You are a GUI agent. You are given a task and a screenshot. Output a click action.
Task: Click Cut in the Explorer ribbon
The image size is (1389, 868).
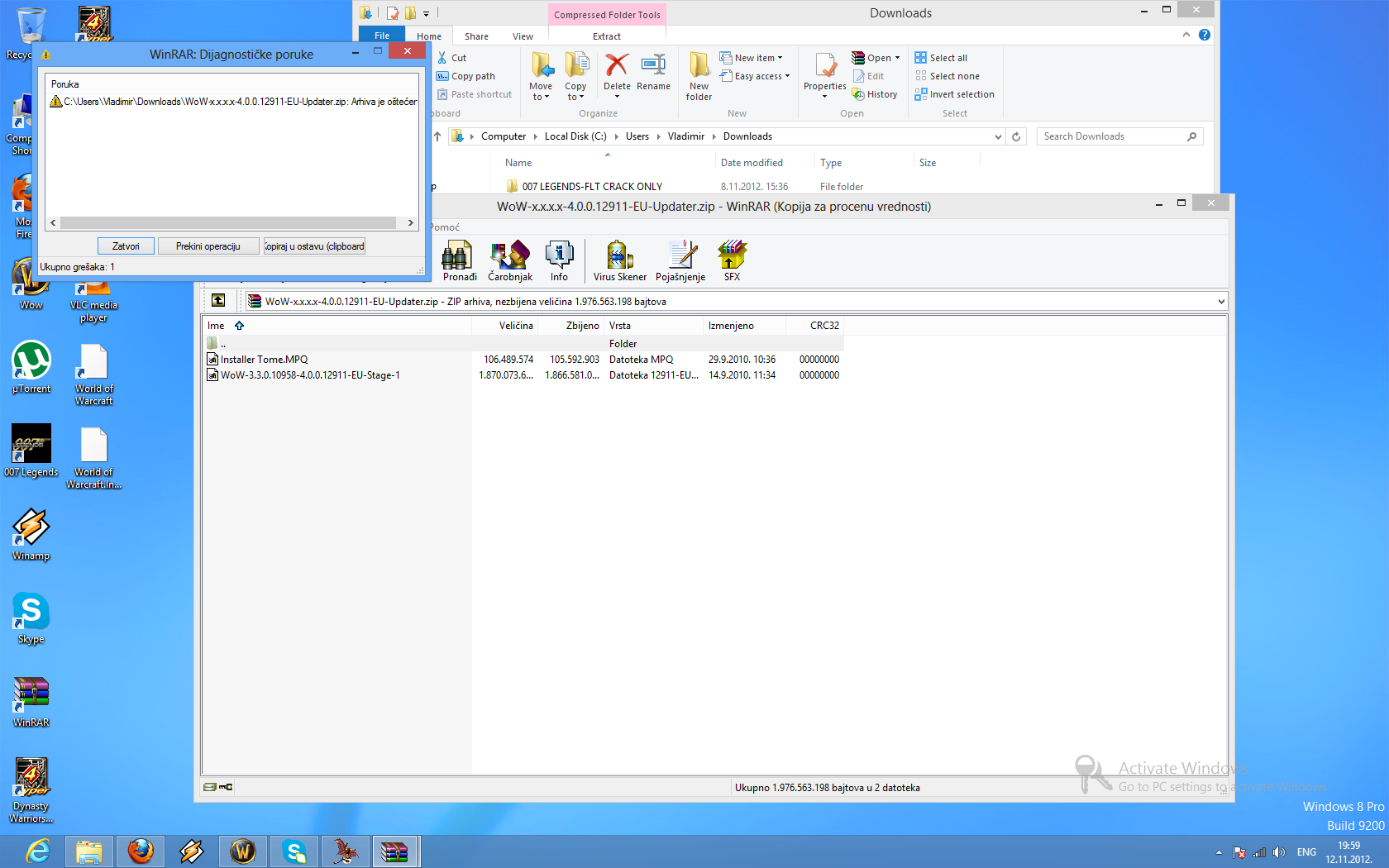[x=452, y=58]
